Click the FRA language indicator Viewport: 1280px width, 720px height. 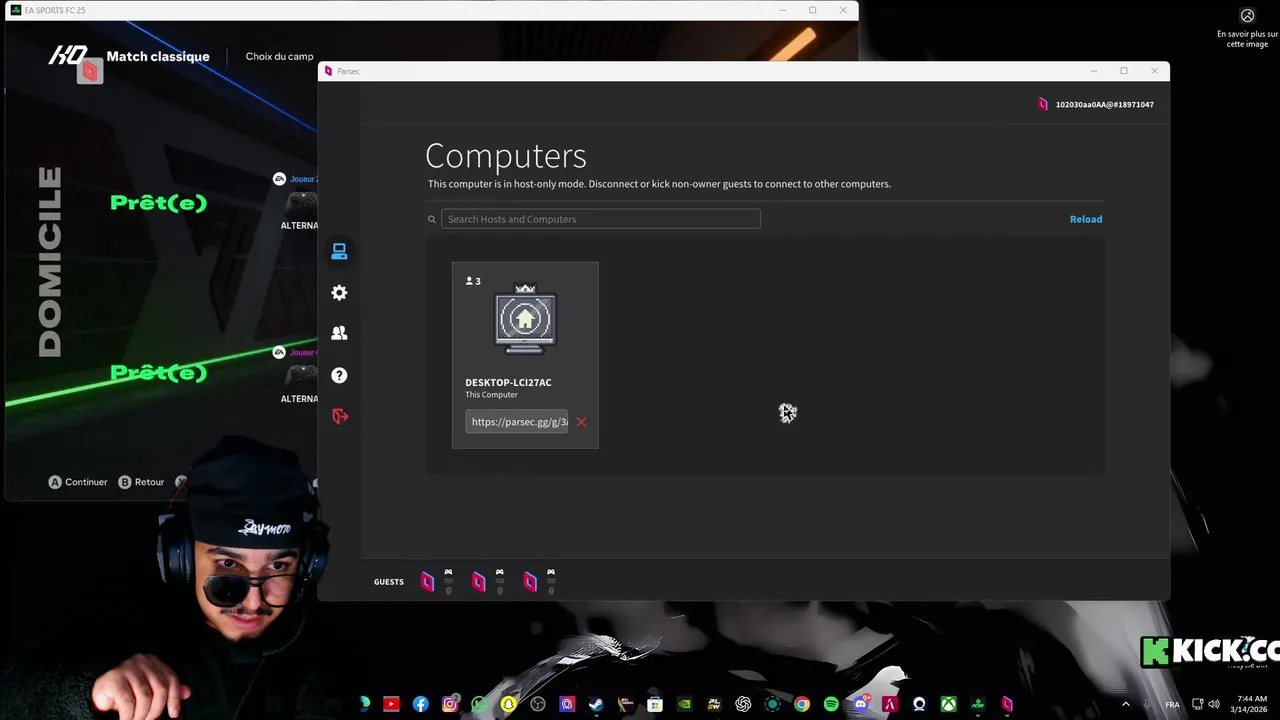pos(1172,704)
